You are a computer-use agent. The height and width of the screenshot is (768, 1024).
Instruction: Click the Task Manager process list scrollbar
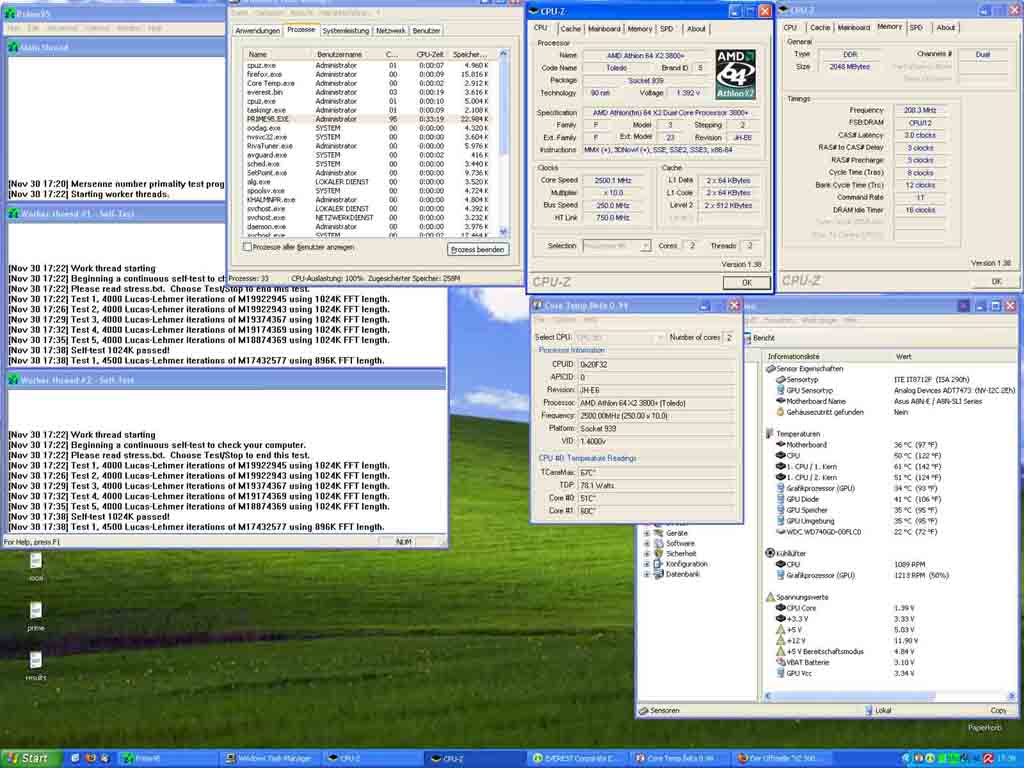click(503, 142)
